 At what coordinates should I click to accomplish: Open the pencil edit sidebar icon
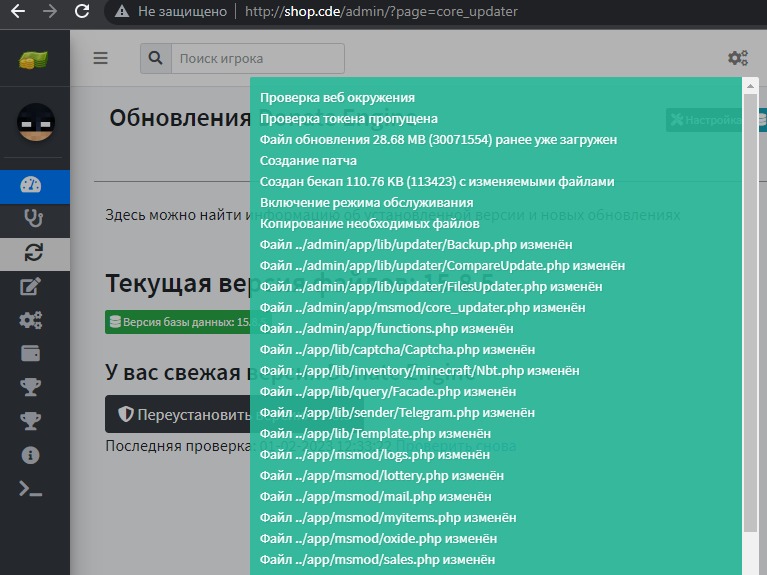pos(31,287)
